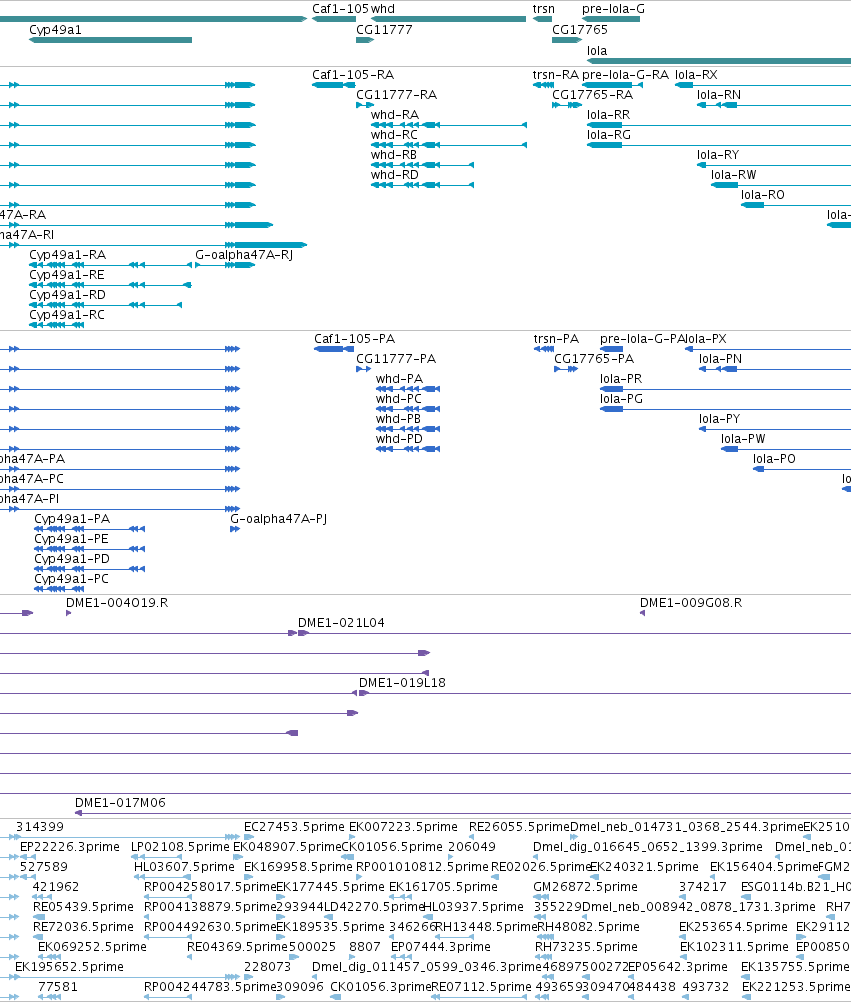Click lola-RO transcript label

coord(763,195)
